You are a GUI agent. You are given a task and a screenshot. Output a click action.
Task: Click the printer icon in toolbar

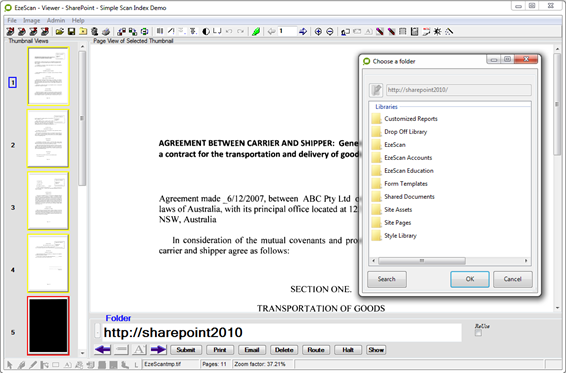point(106,32)
